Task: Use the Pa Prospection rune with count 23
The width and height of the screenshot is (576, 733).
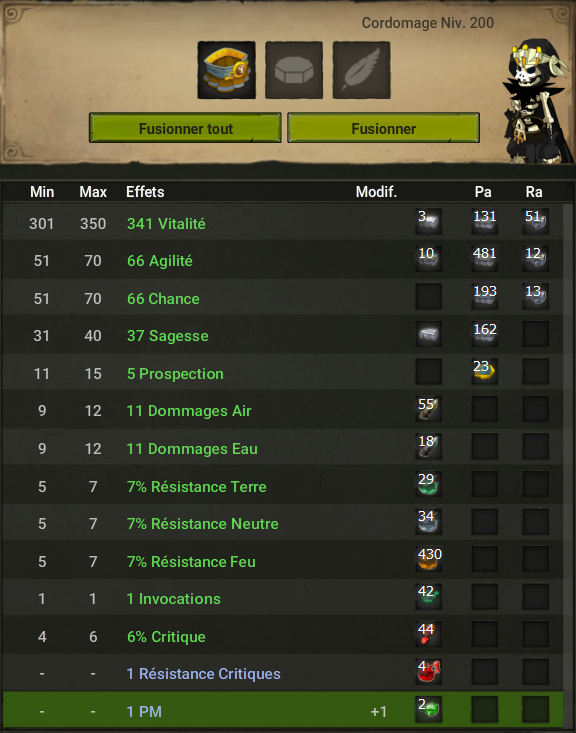Action: 484,372
